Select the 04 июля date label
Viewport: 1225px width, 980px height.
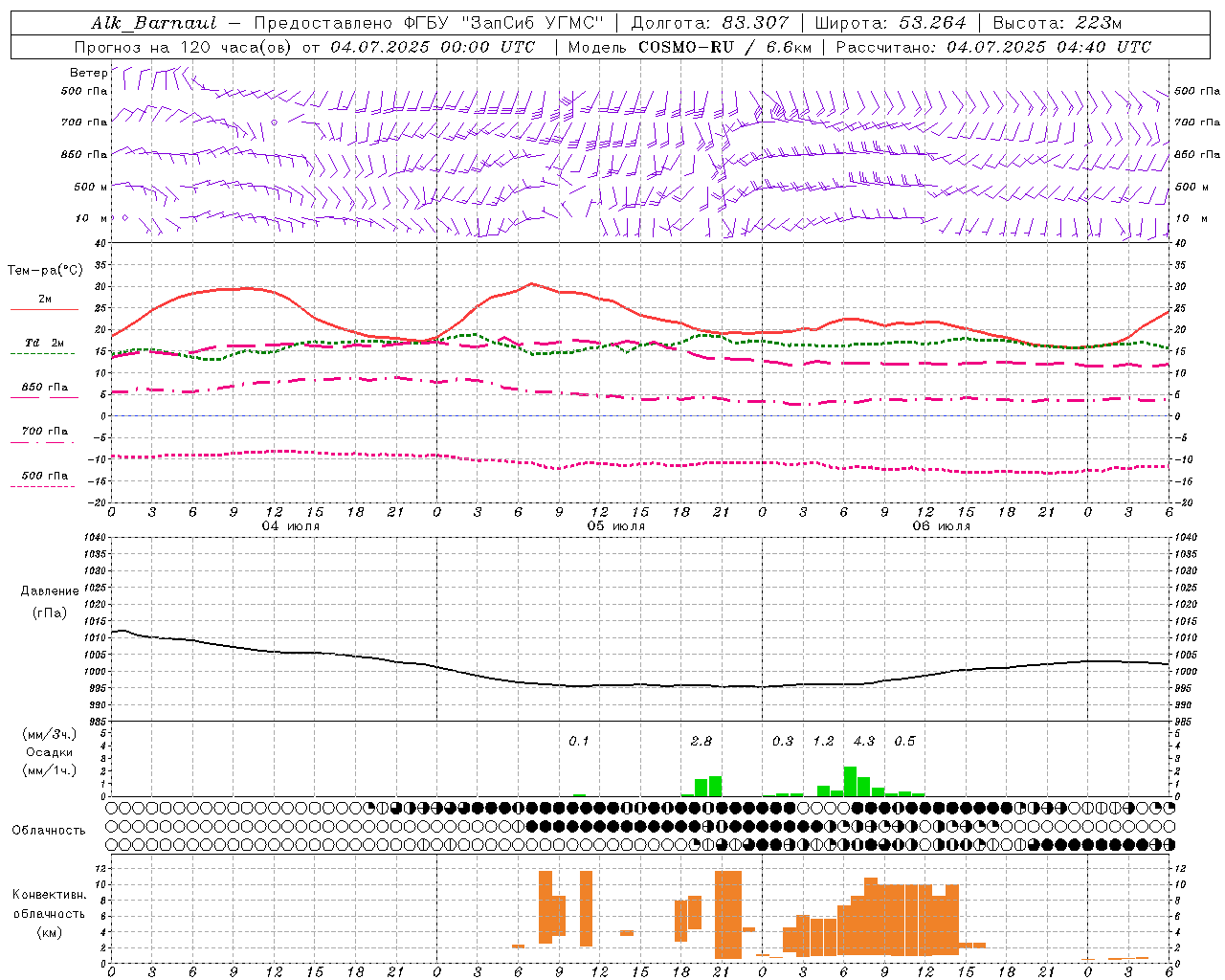coord(291,526)
